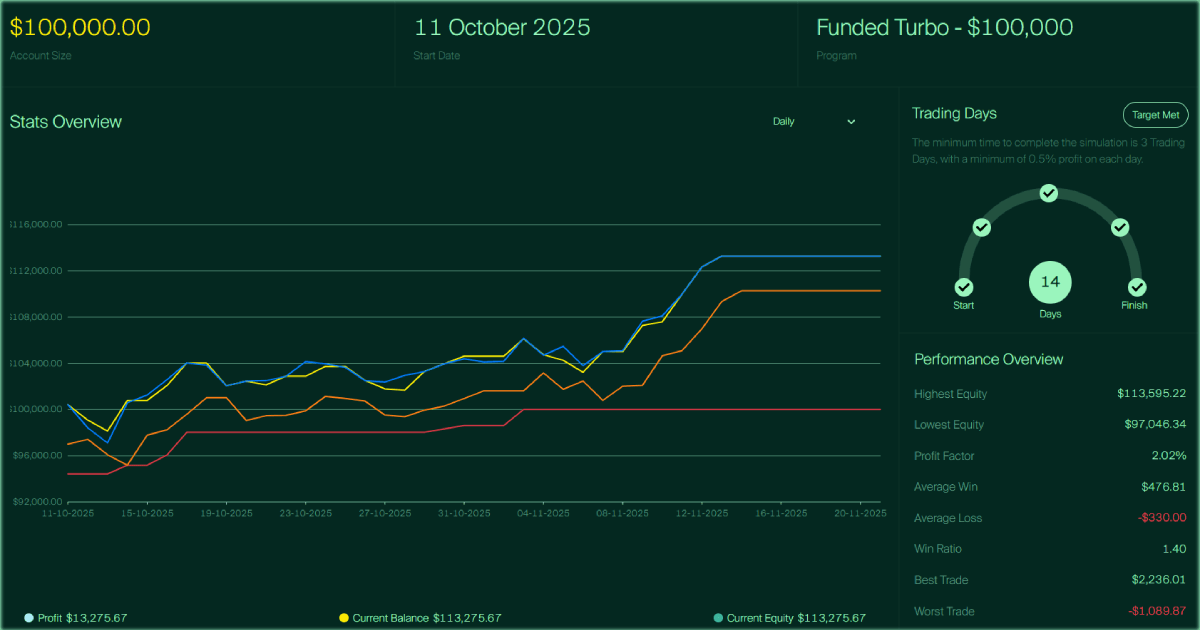The width and height of the screenshot is (1200, 630).
Task: Click the 11-10-2025 x-axis date label
Action: point(68,513)
